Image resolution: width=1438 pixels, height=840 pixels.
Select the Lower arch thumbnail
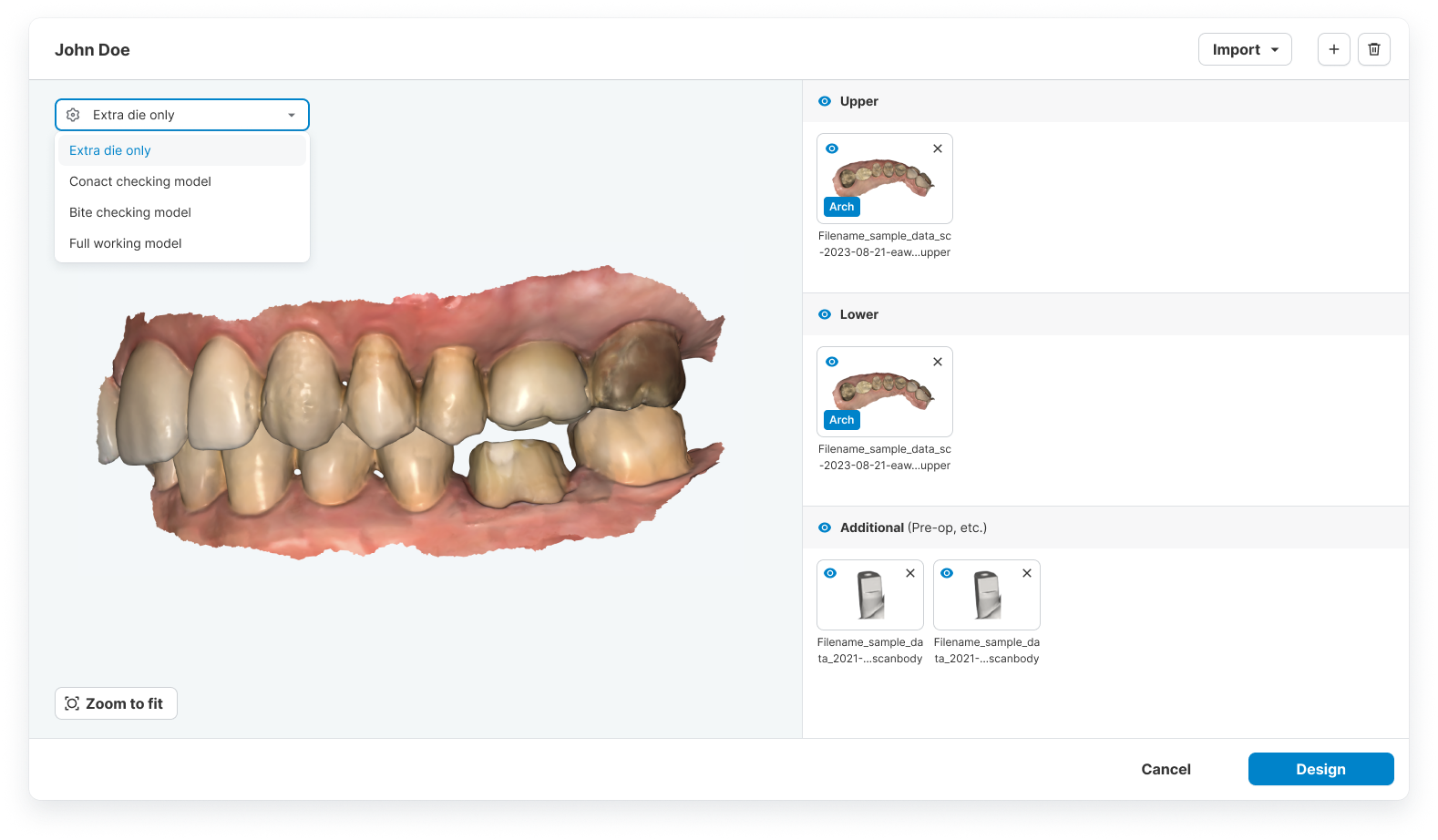(885, 392)
